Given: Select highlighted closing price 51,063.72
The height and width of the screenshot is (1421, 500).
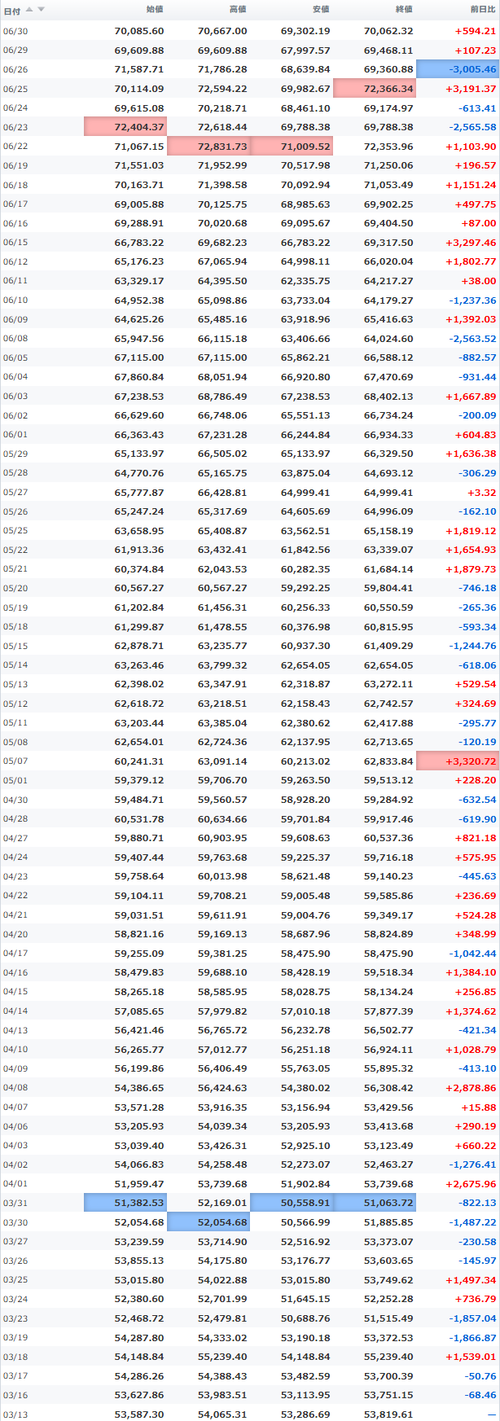Looking at the screenshot, I should click(x=374, y=1204).
